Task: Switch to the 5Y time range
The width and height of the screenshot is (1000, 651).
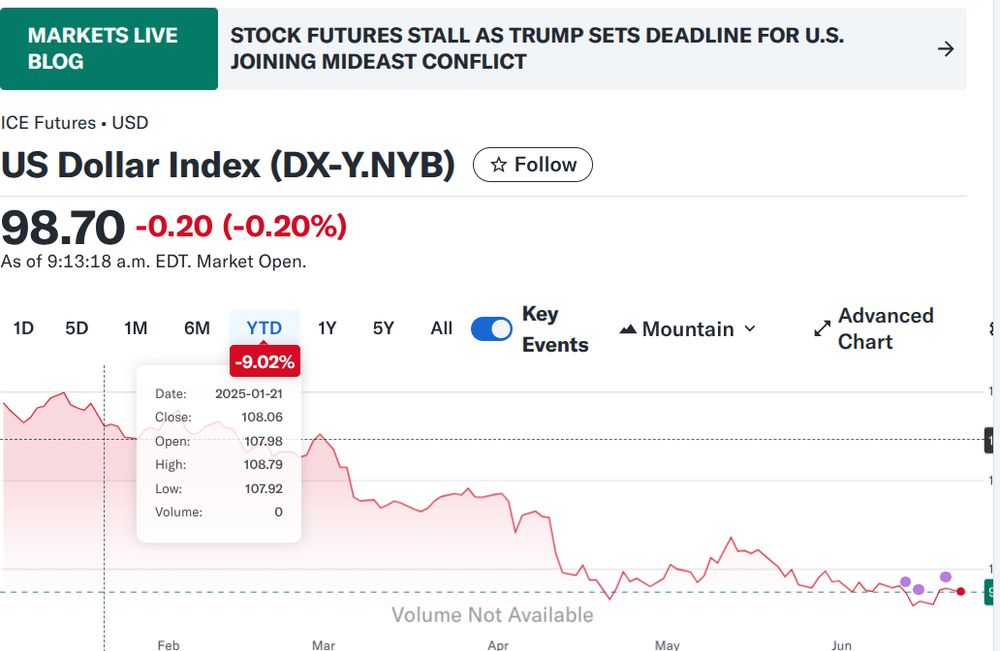Action: (383, 328)
